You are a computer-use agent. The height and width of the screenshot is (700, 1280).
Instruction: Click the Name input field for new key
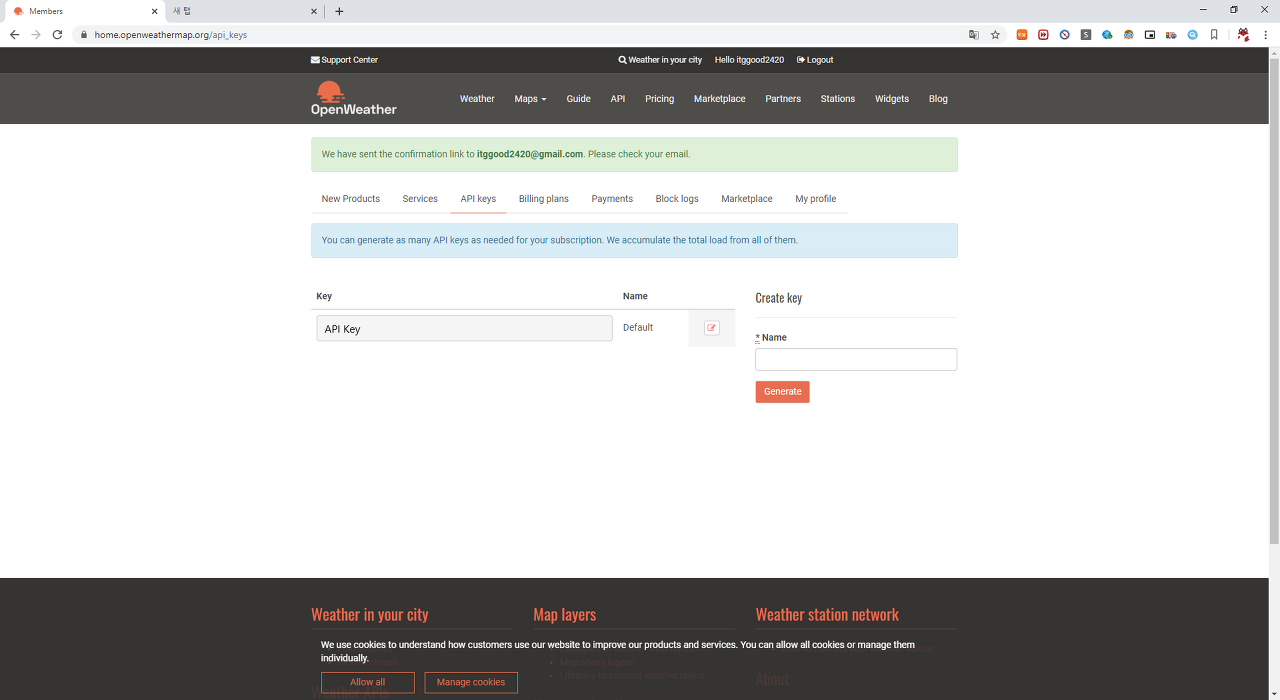point(856,360)
